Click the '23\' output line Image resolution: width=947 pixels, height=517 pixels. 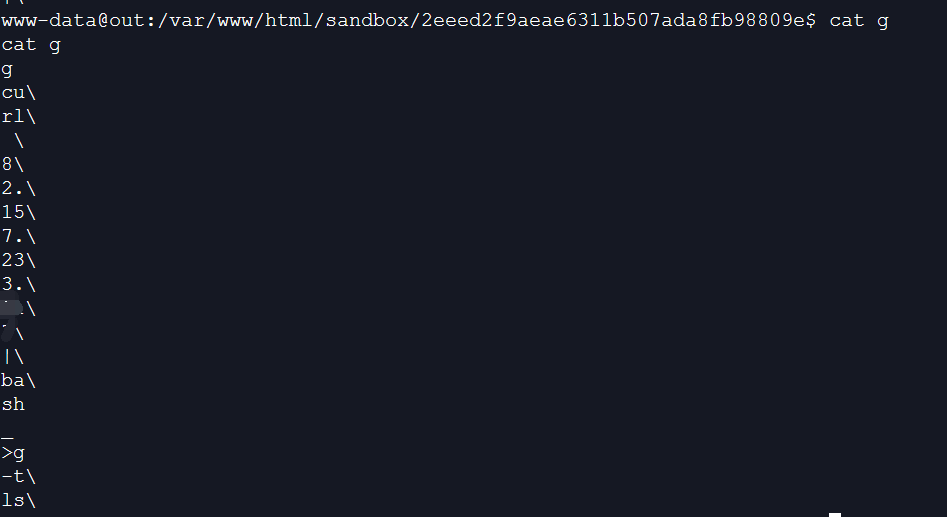pyautogui.click(x=19, y=260)
